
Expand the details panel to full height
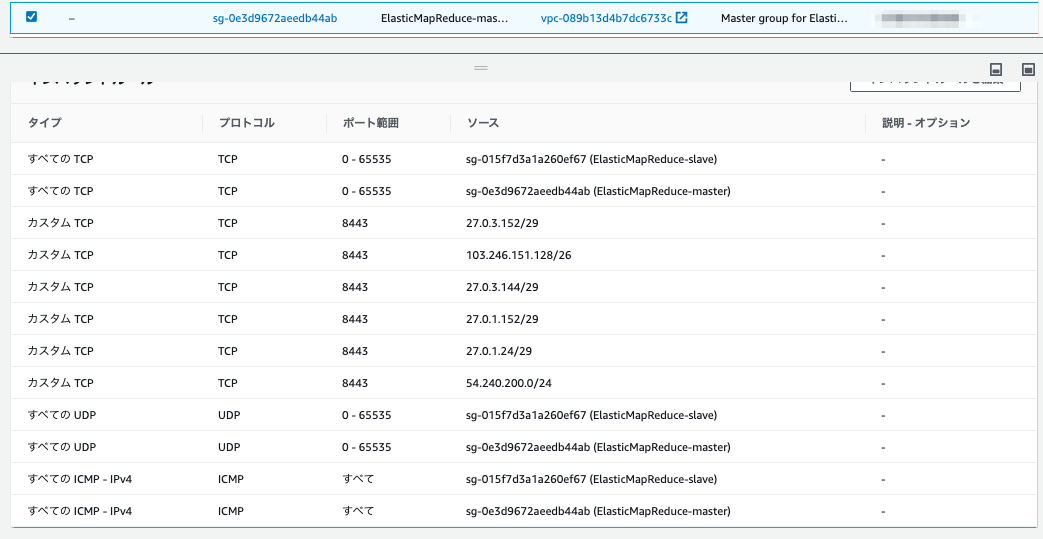[x=1028, y=69]
